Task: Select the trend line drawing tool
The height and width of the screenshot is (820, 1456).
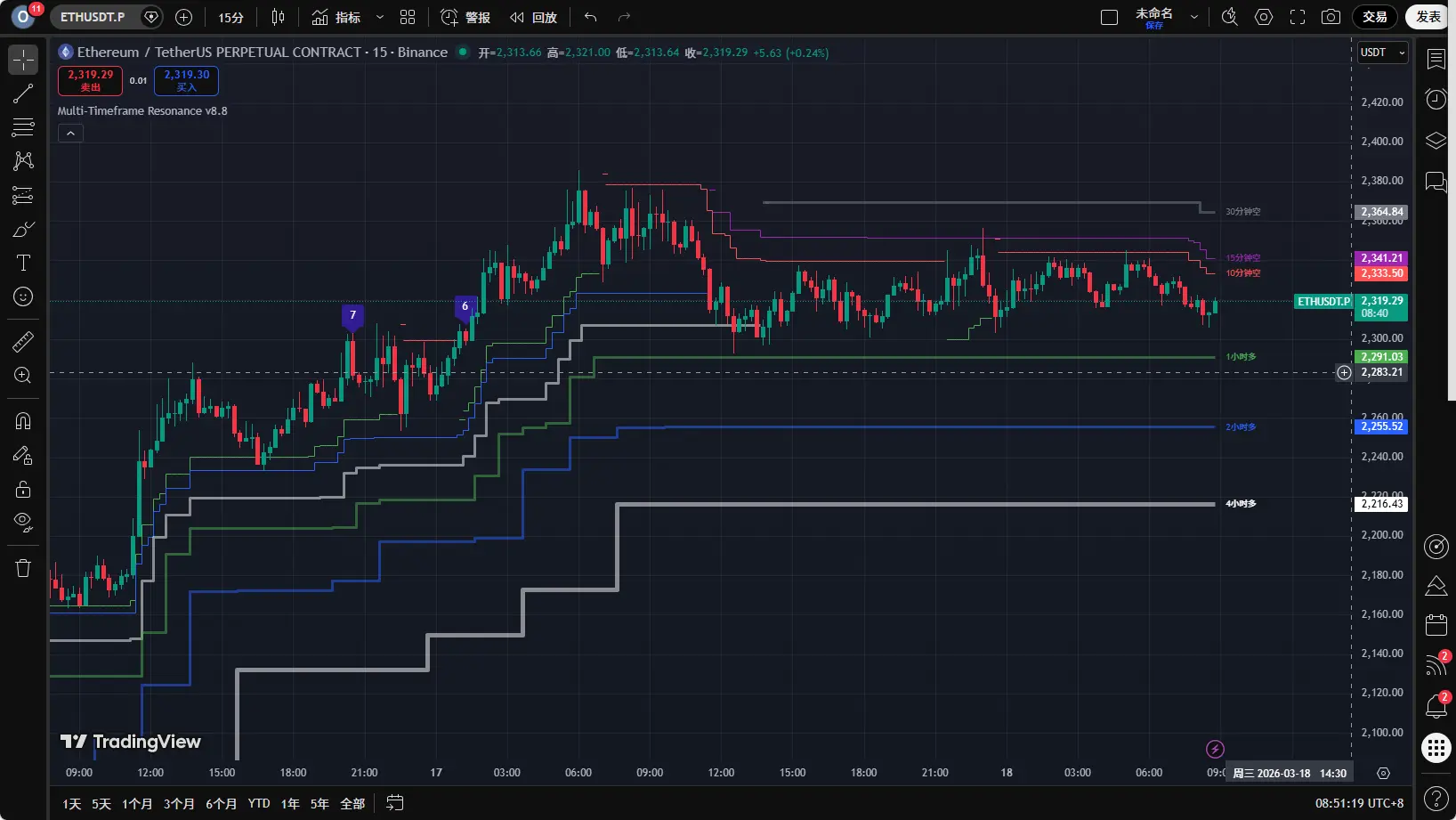Action: pyautogui.click(x=23, y=93)
